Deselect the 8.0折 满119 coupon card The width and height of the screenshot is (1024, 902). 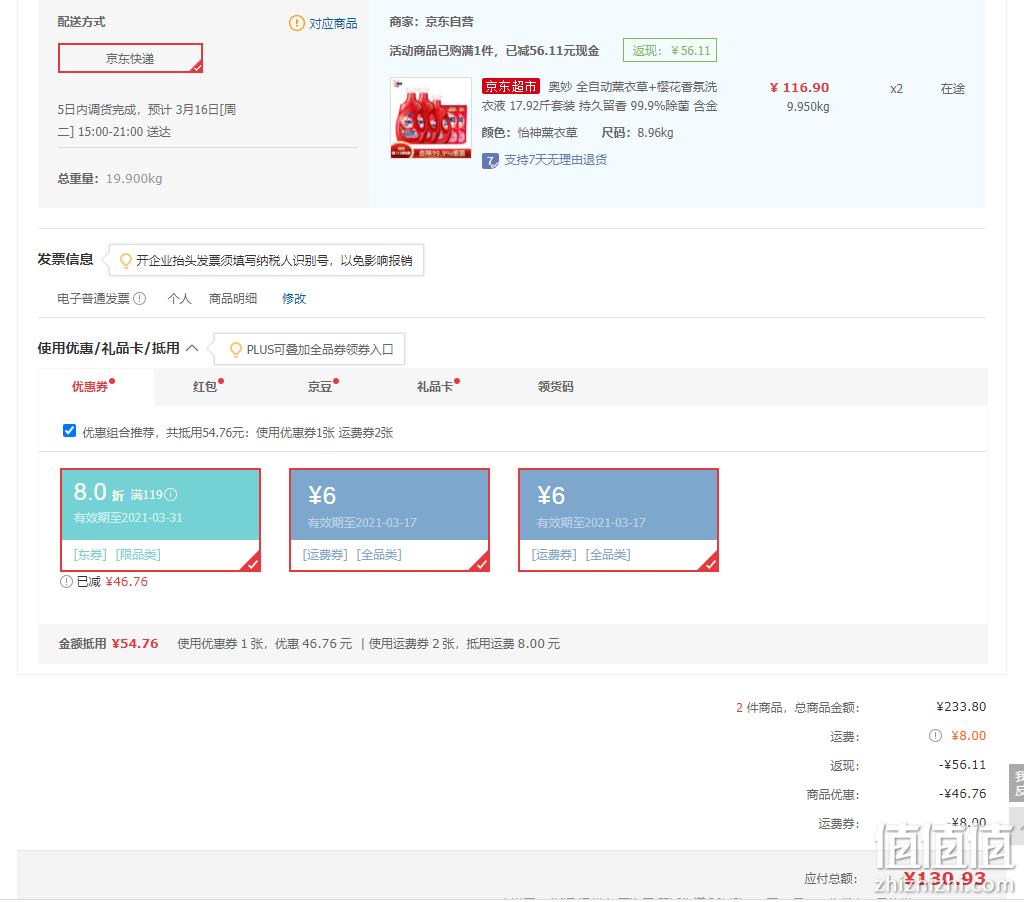point(161,520)
